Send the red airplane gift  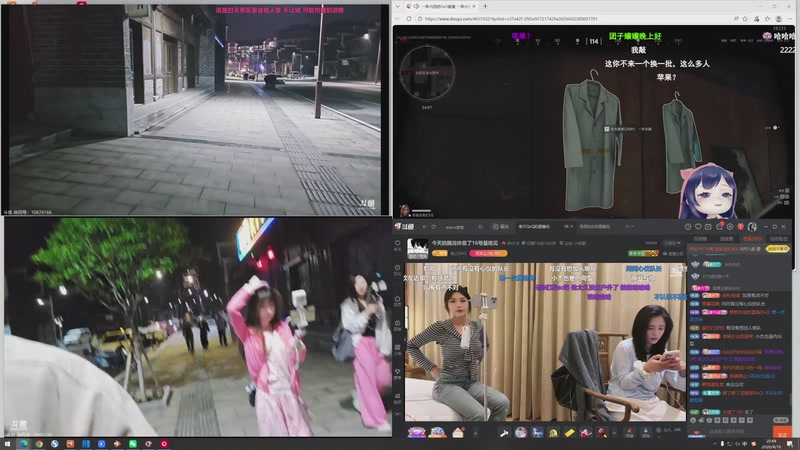(x=586, y=433)
